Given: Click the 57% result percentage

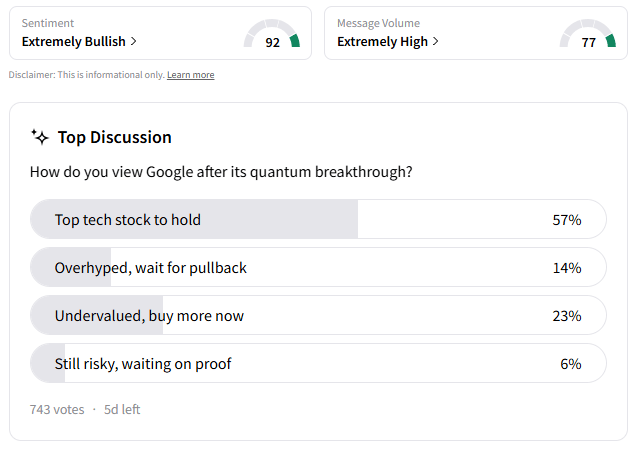Looking at the screenshot, I should pos(566,219).
